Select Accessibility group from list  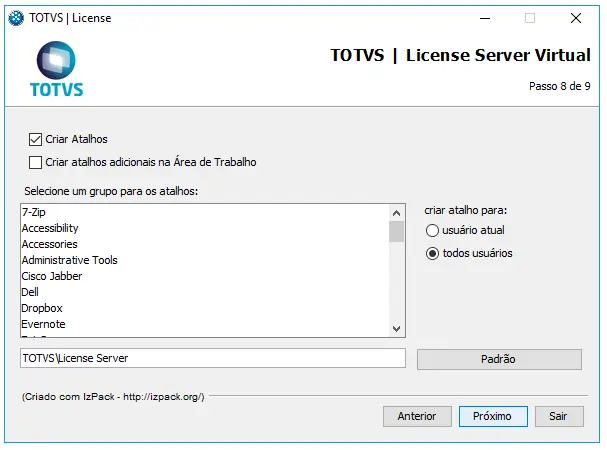click(x=50, y=228)
